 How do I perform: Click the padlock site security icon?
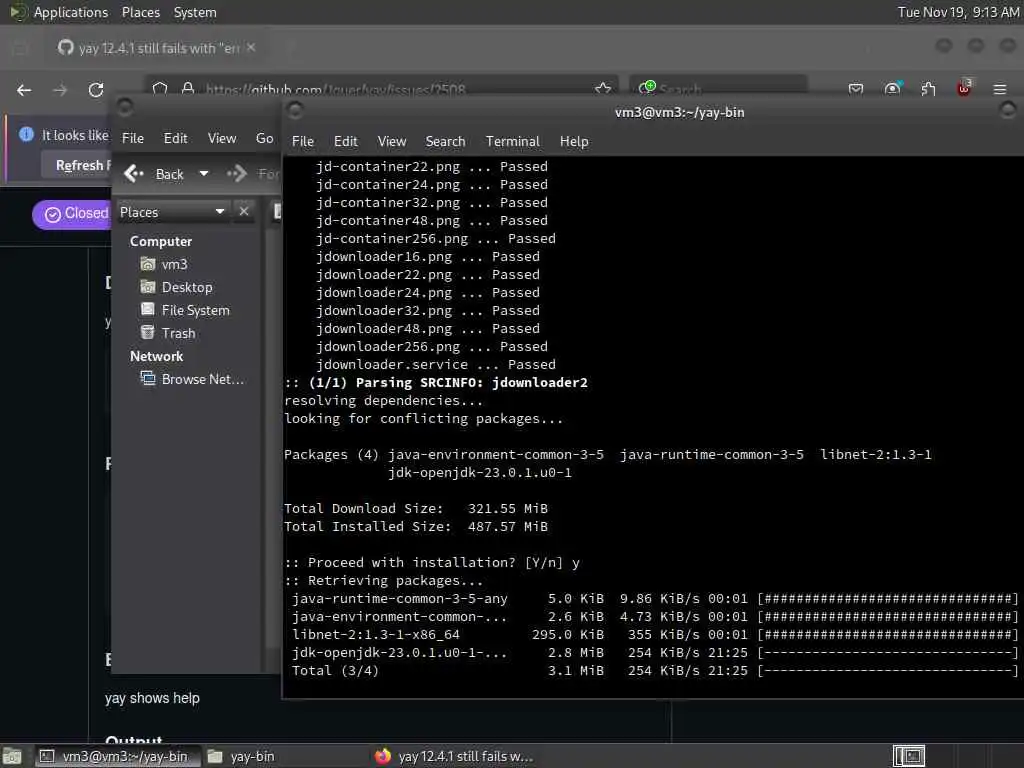tap(188, 89)
